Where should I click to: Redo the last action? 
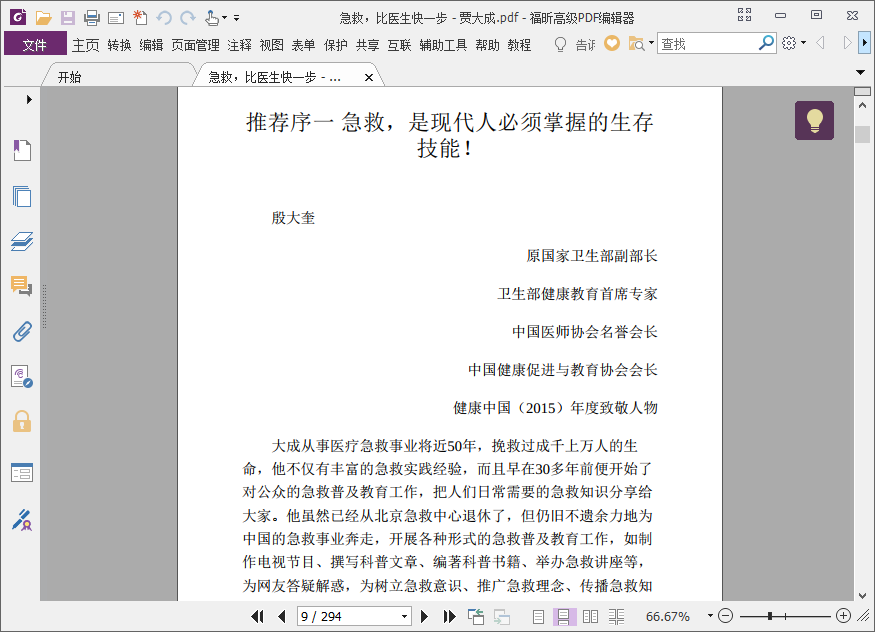pos(188,18)
